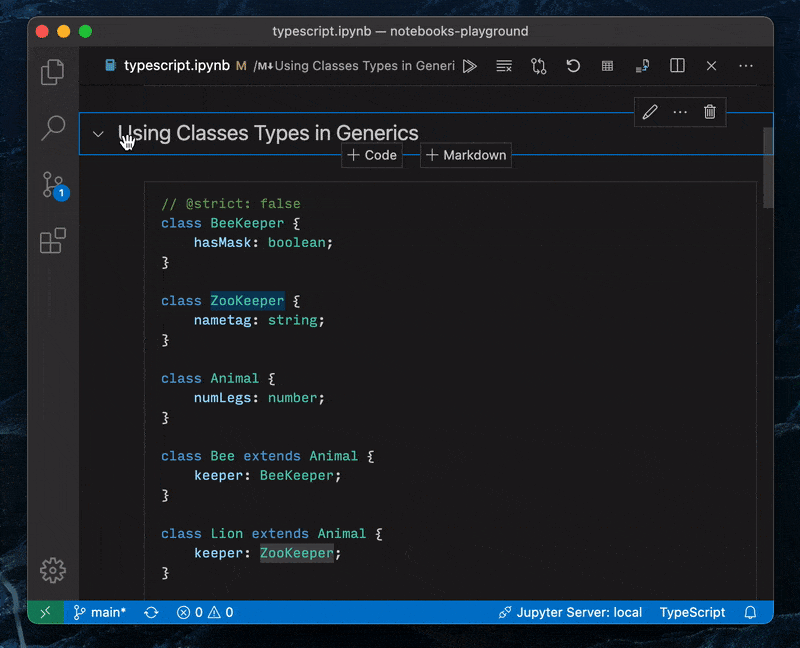Add a new Markdown cell
800x648 pixels.
point(466,155)
